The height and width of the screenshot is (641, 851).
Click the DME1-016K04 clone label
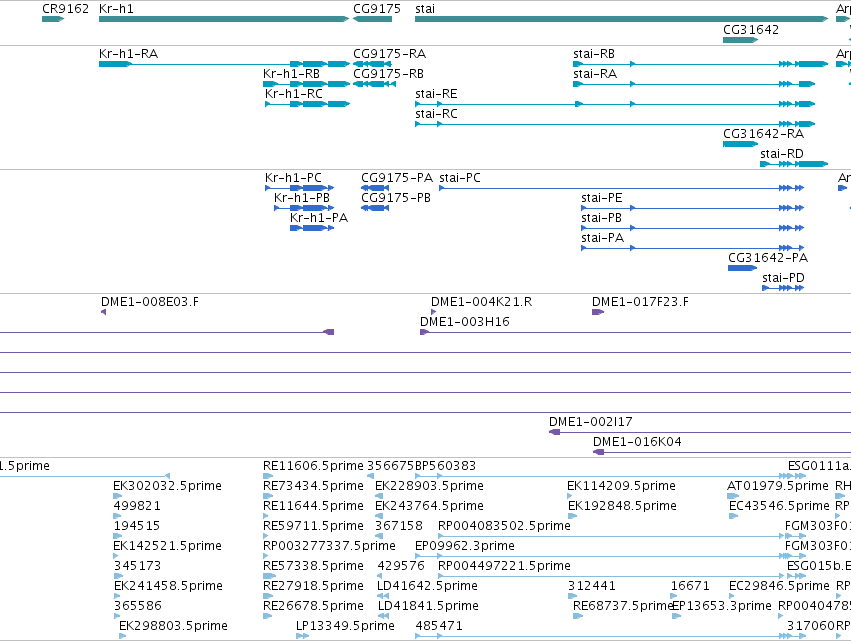tap(637, 442)
